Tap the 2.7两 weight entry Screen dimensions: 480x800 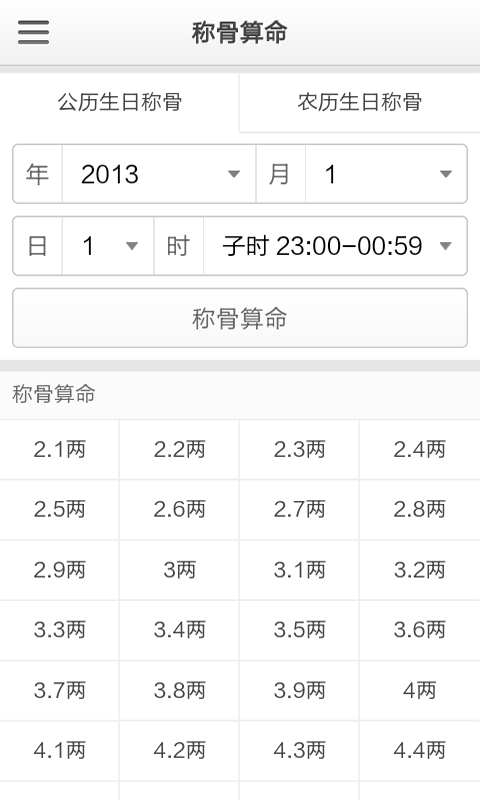(299, 510)
